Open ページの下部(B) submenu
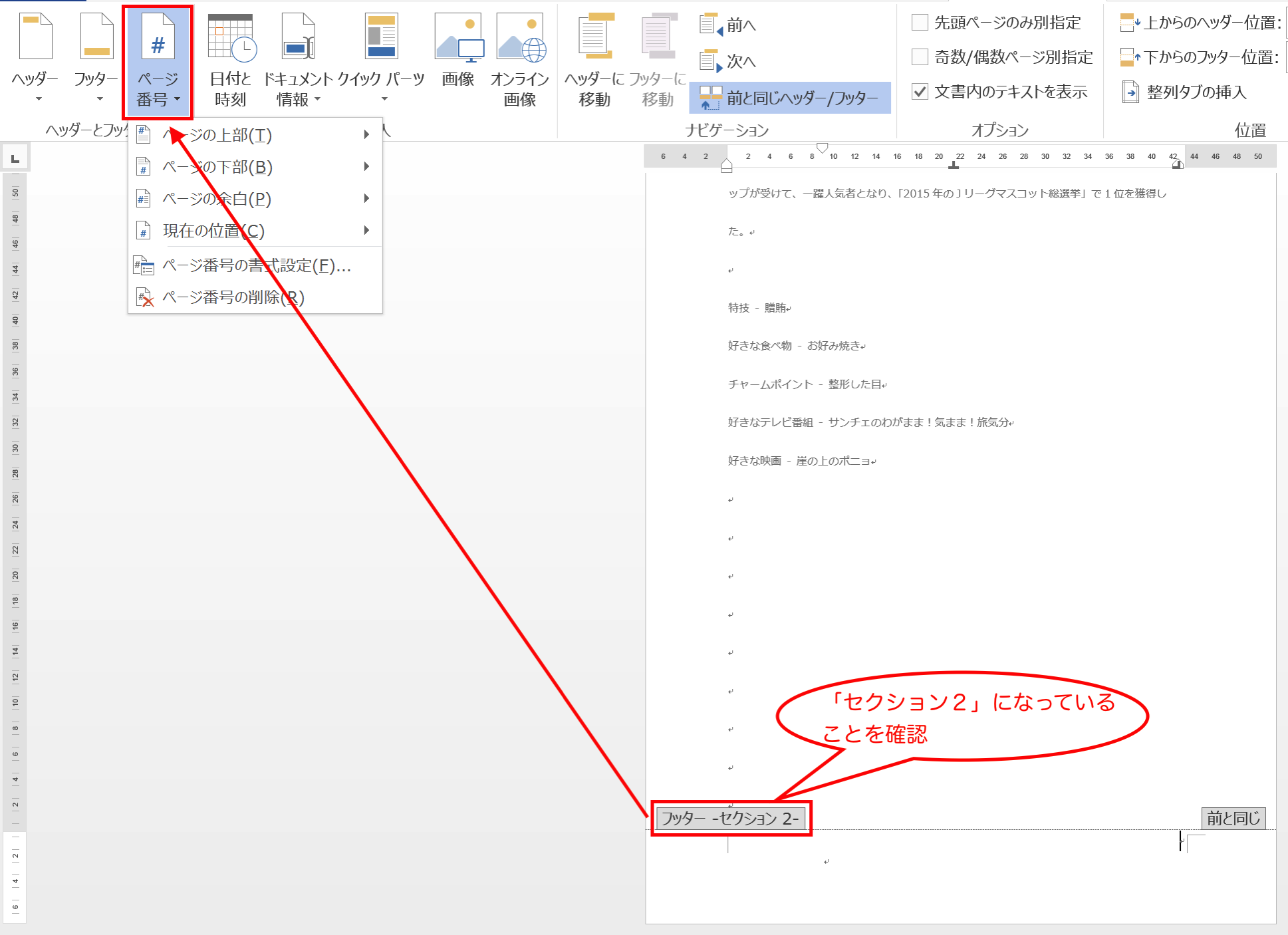This screenshot has height=935, width=1288. [255, 167]
